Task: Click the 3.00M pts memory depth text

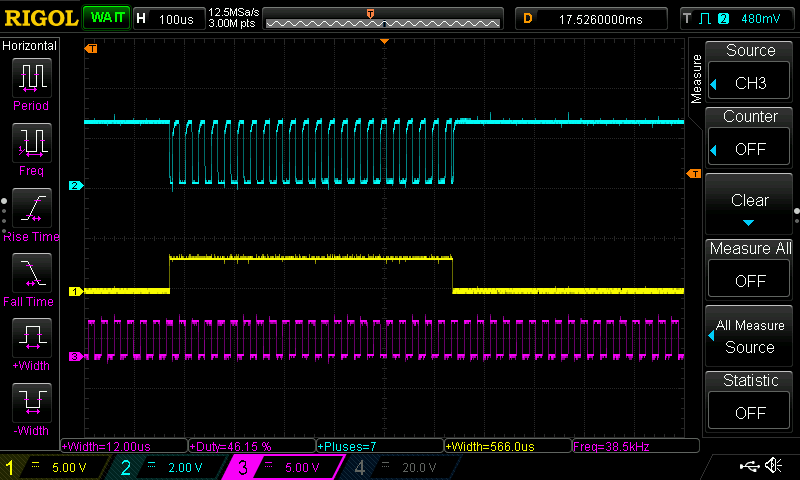Action: click(232, 23)
